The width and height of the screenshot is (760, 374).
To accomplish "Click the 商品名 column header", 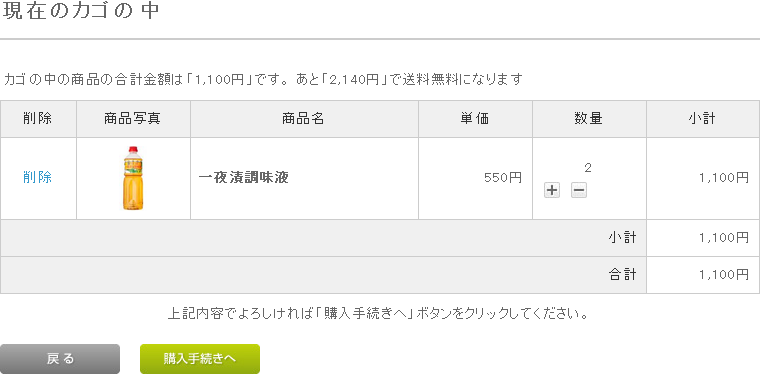I will point(304,119).
